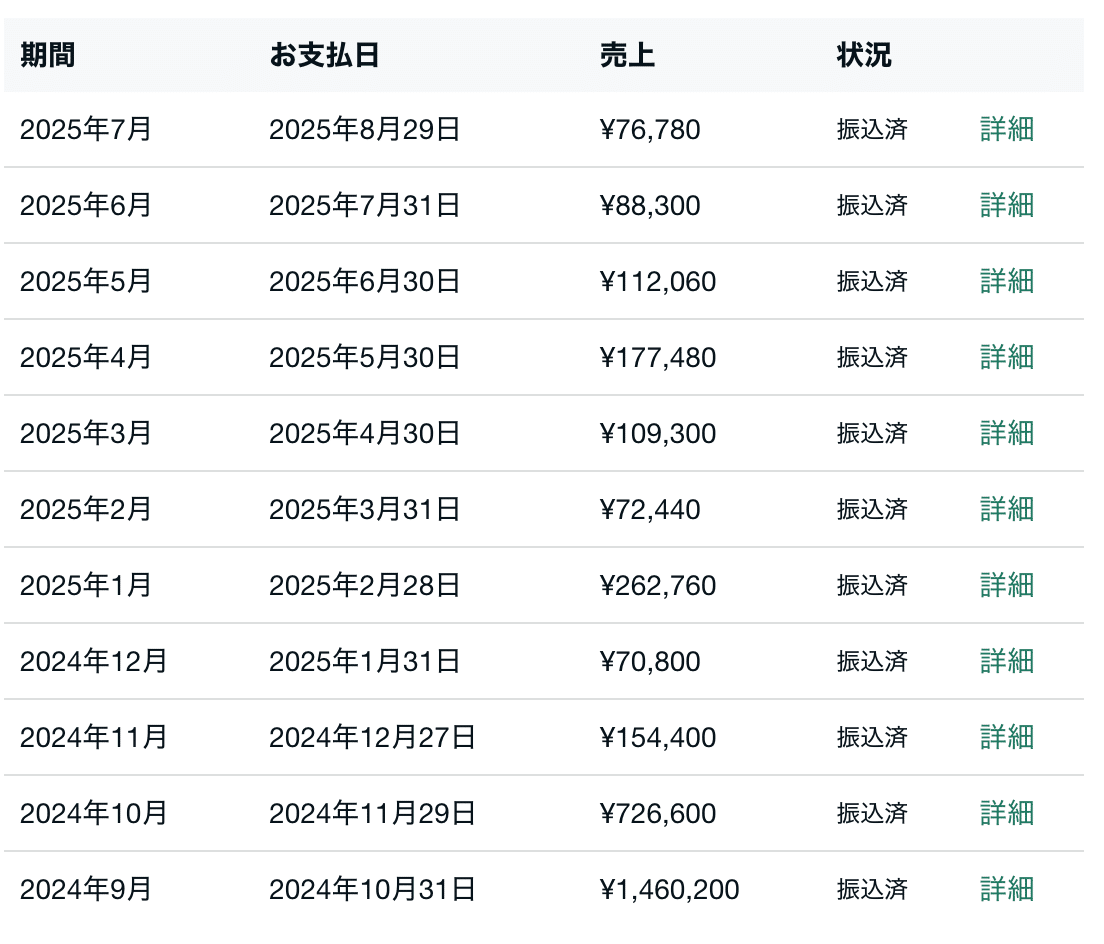Click 詳細 in the 2024年11月 row

tap(1006, 738)
